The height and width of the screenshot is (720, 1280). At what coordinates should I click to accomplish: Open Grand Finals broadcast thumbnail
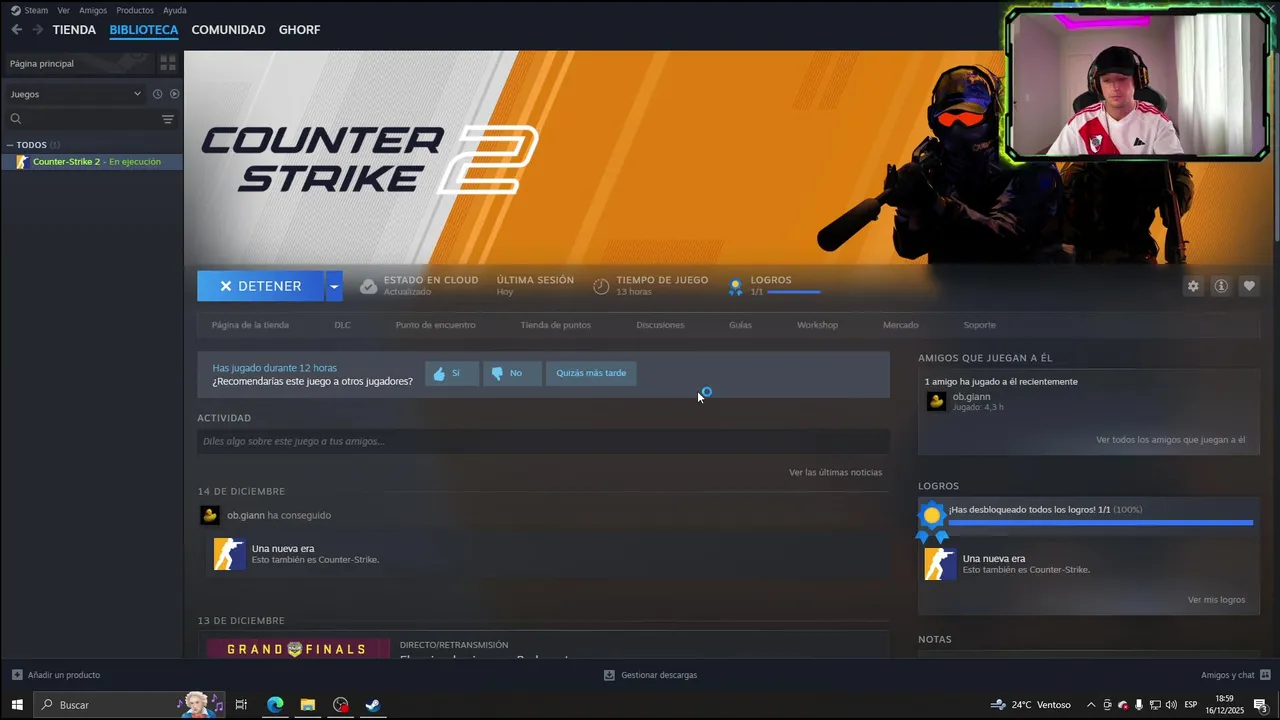(x=298, y=648)
